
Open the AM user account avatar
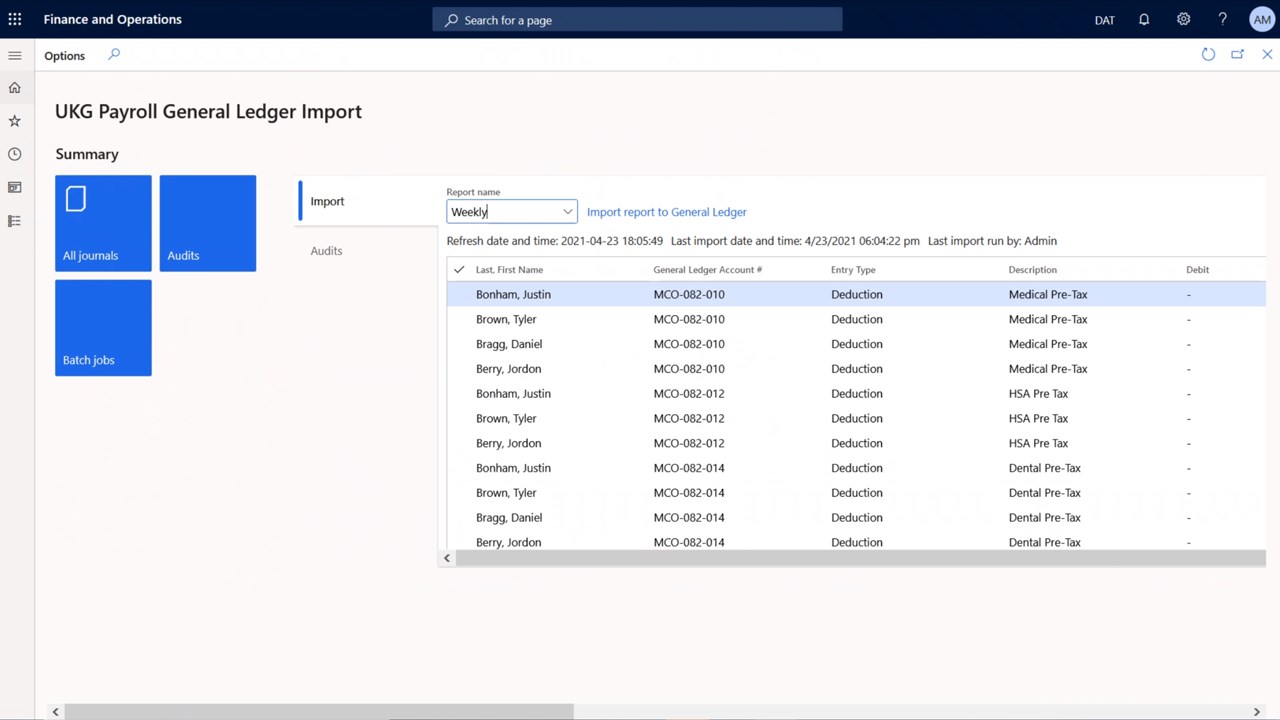tap(1261, 19)
